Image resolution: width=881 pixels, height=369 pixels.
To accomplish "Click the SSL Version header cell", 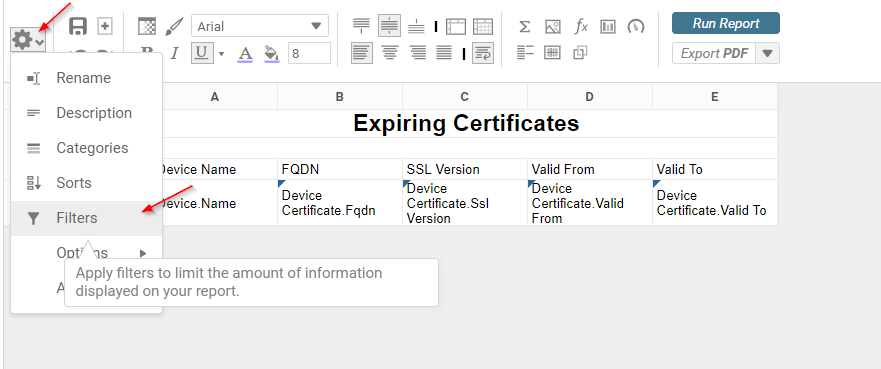I will click(x=465, y=169).
